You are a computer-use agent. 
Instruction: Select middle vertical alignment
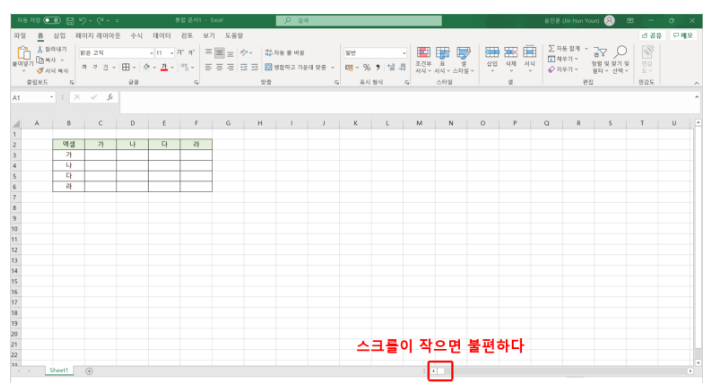(x=219, y=53)
